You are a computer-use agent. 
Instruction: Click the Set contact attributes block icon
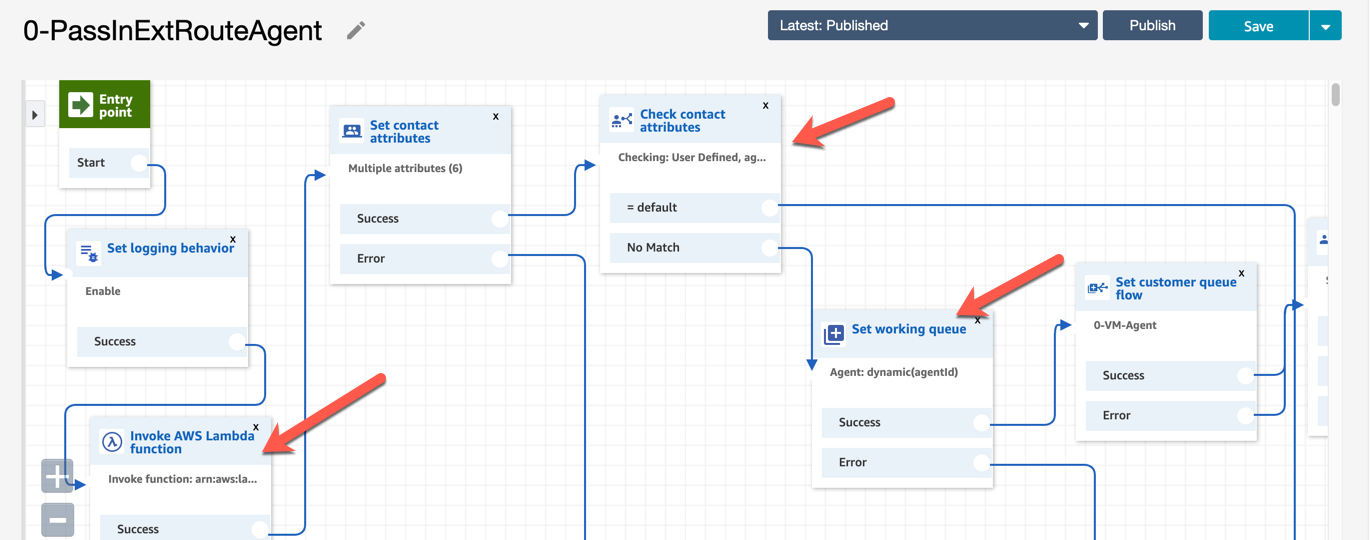point(352,131)
